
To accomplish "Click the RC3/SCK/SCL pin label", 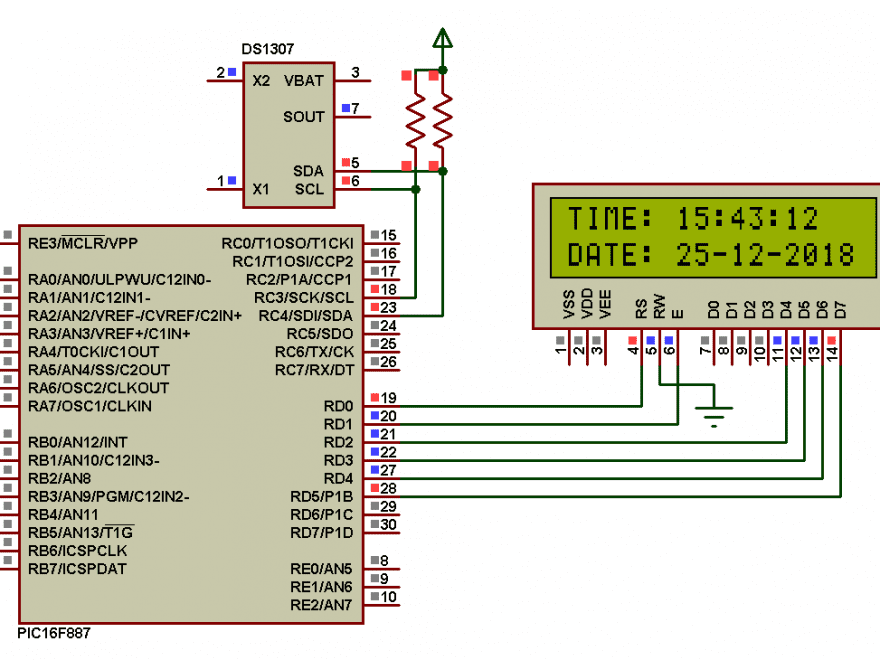I will [304, 297].
